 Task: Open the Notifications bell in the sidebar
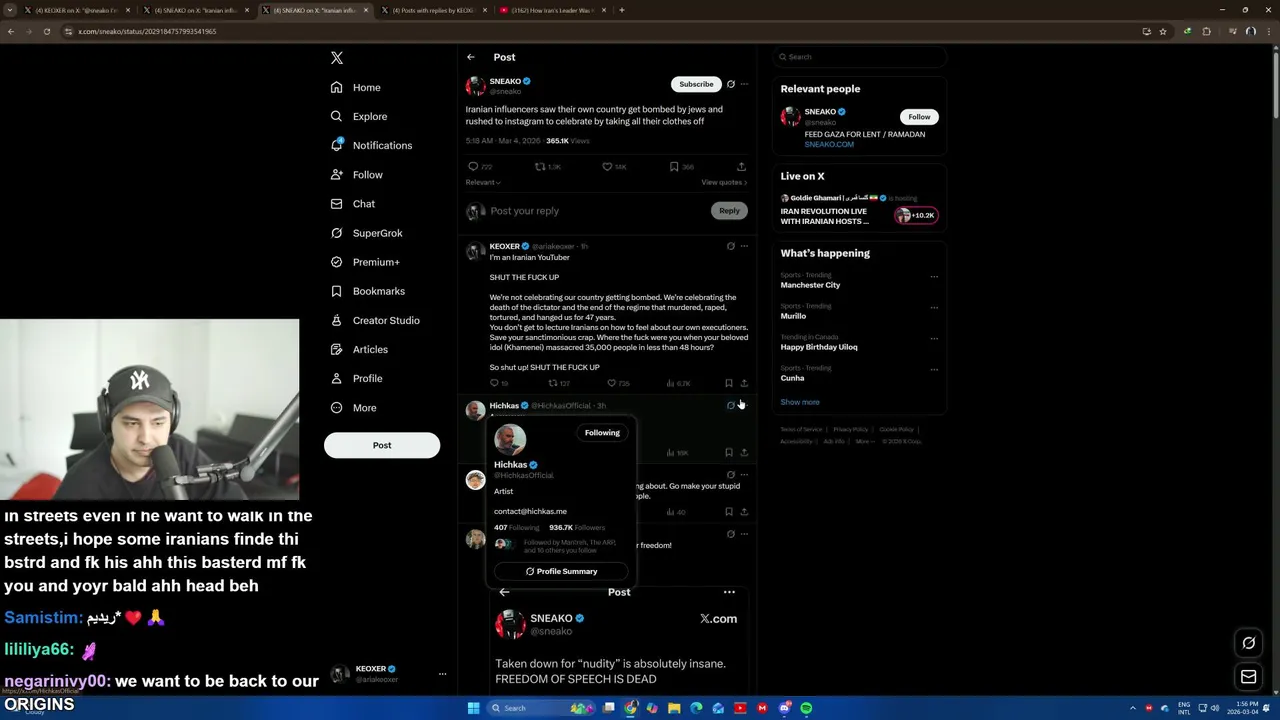coord(371,145)
